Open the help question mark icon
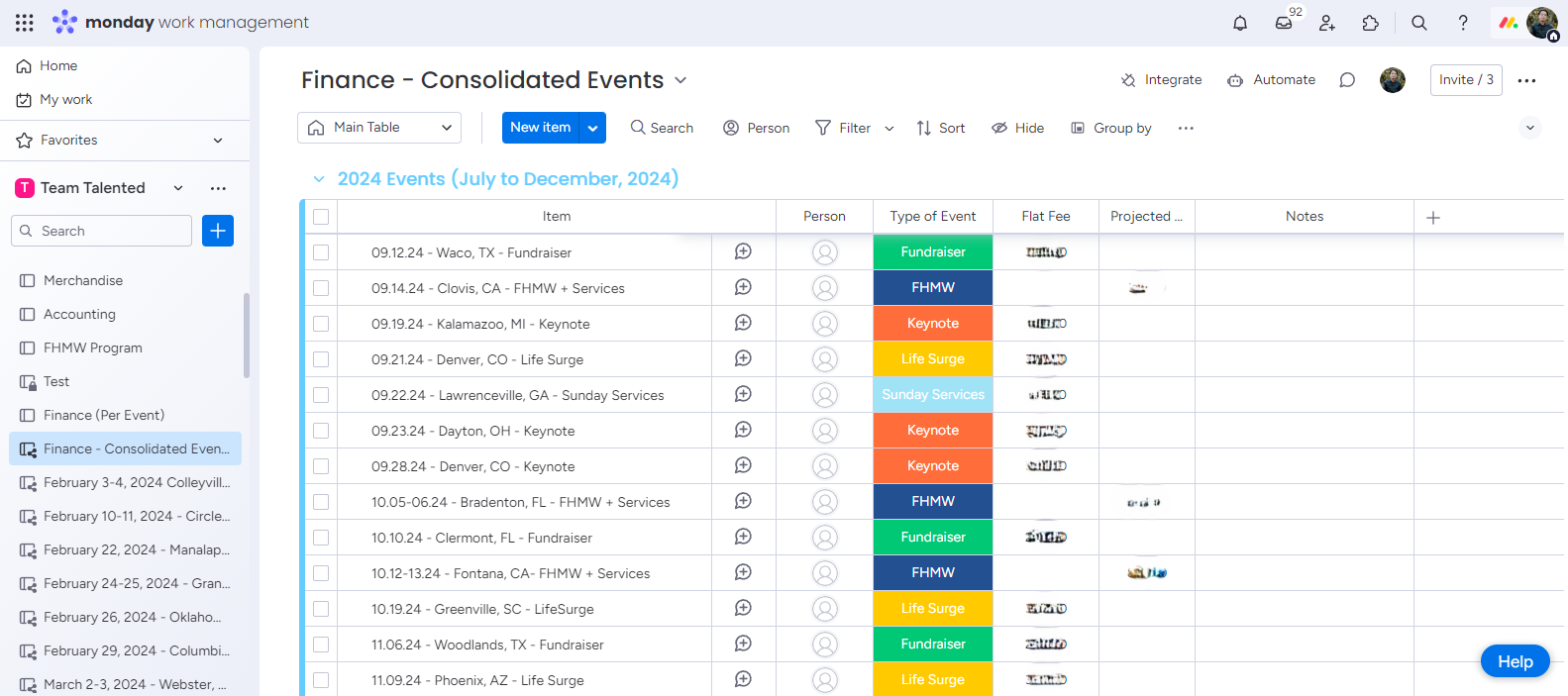This screenshot has width=1568, height=696. point(1463,23)
